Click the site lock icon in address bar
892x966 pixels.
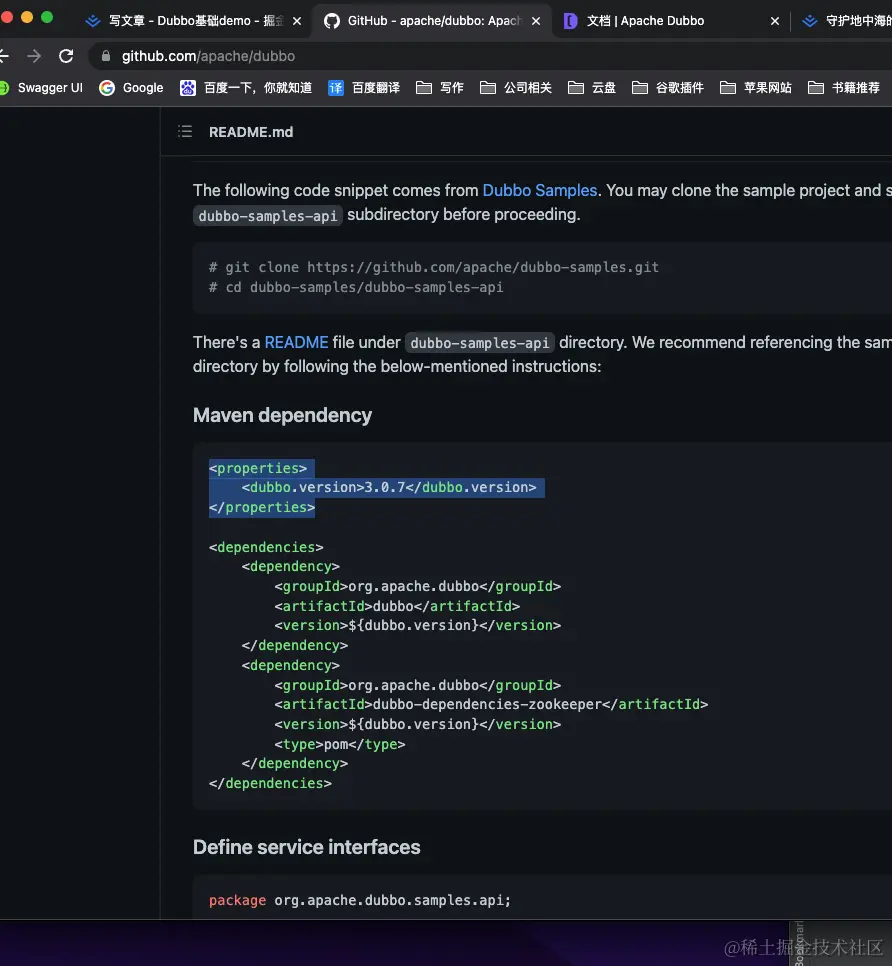tap(106, 56)
